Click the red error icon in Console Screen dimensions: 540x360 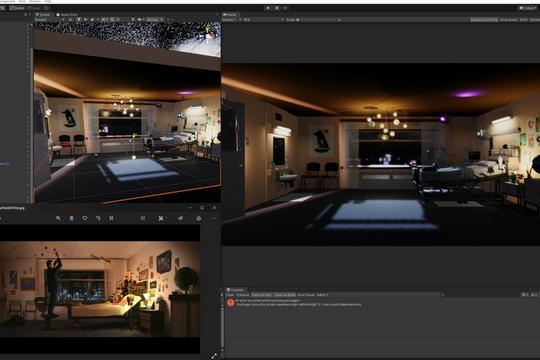click(x=230, y=303)
